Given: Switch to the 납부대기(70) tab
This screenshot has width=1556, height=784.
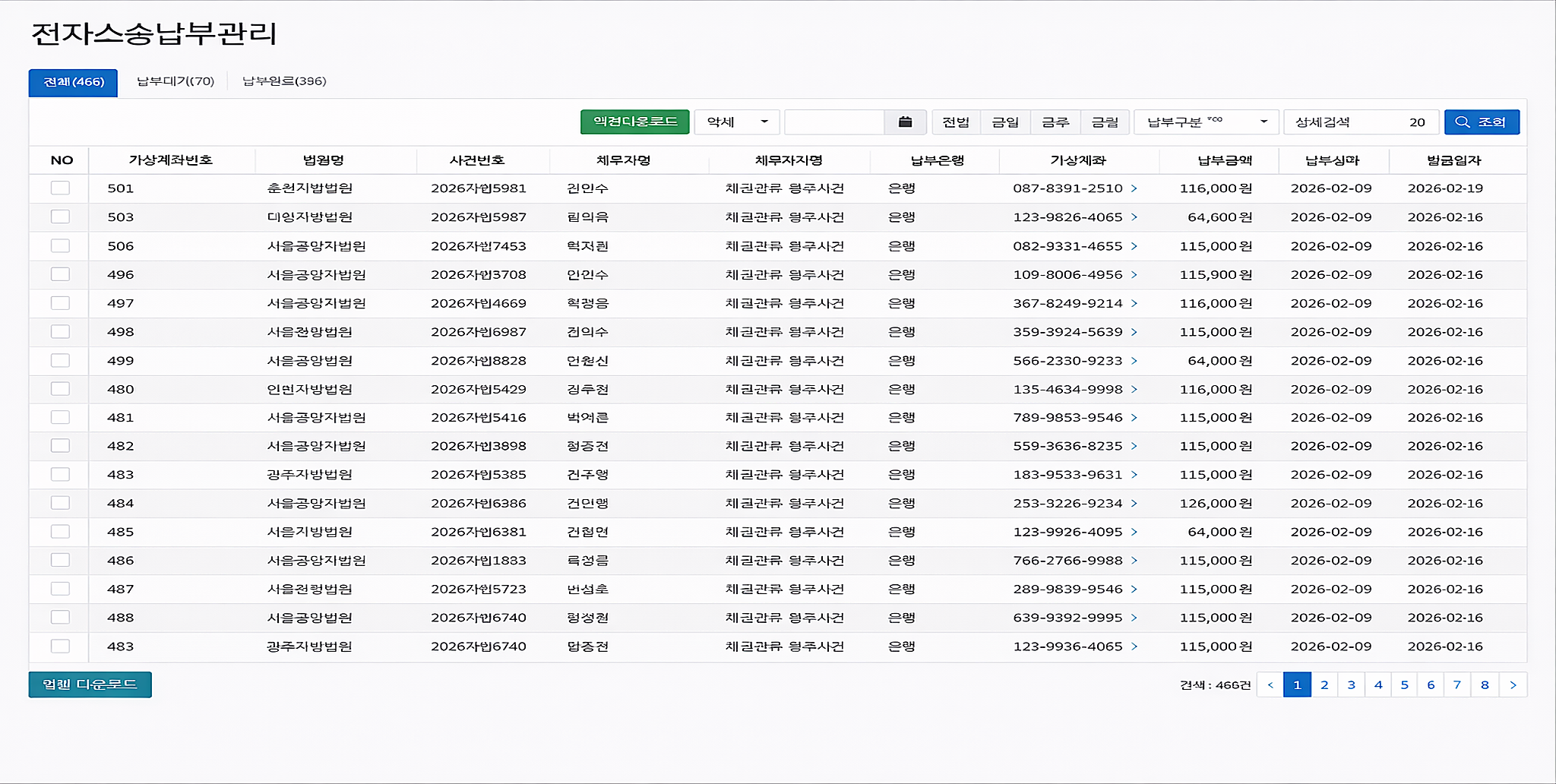Looking at the screenshot, I should tap(176, 81).
